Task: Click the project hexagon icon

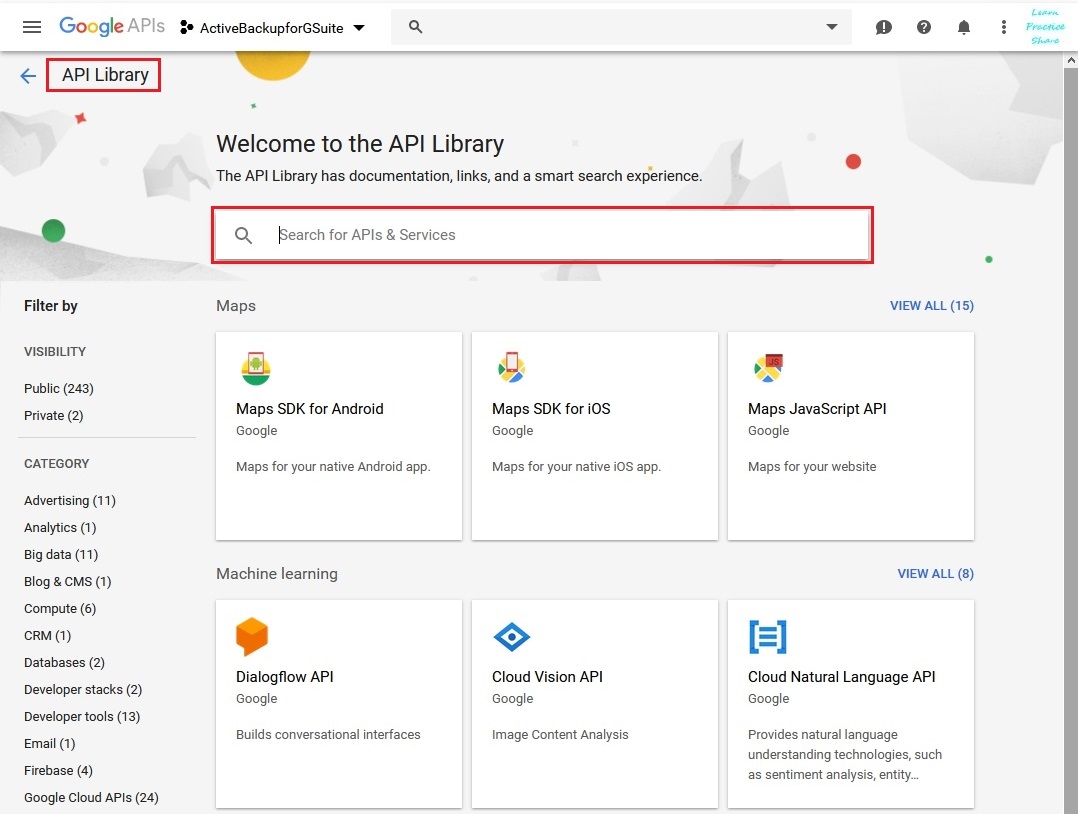Action: click(x=186, y=28)
